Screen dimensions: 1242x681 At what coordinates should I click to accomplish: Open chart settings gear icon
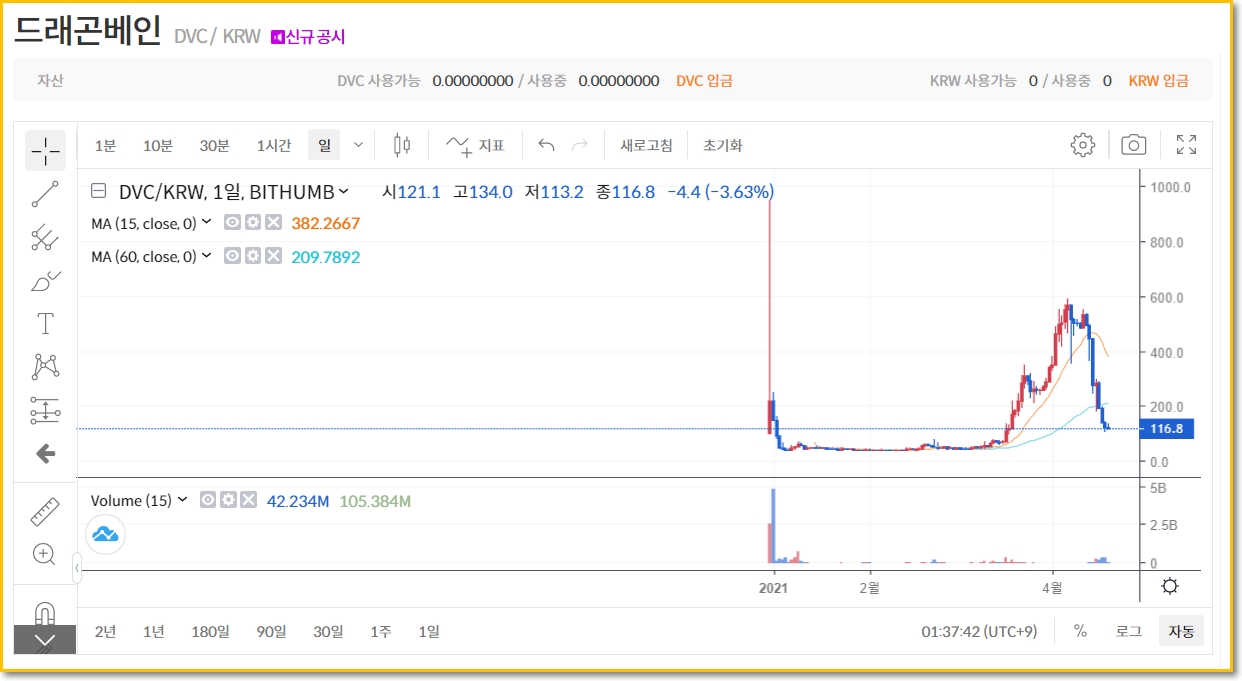pyautogui.click(x=1082, y=145)
